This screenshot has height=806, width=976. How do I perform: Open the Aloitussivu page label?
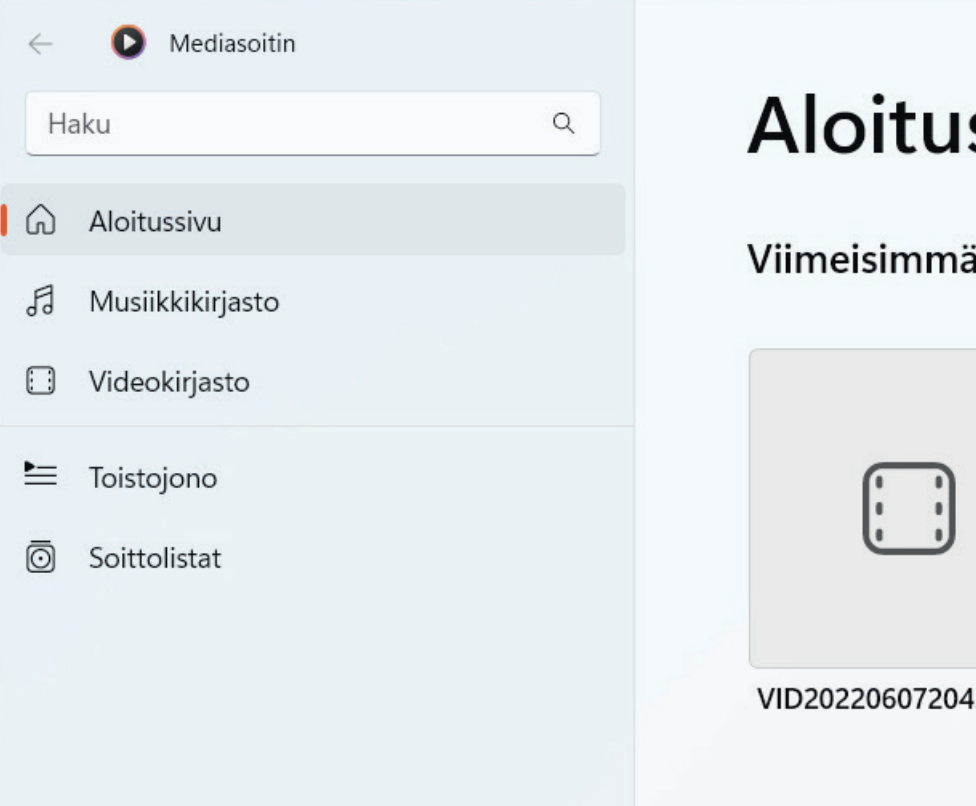[155, 221]
